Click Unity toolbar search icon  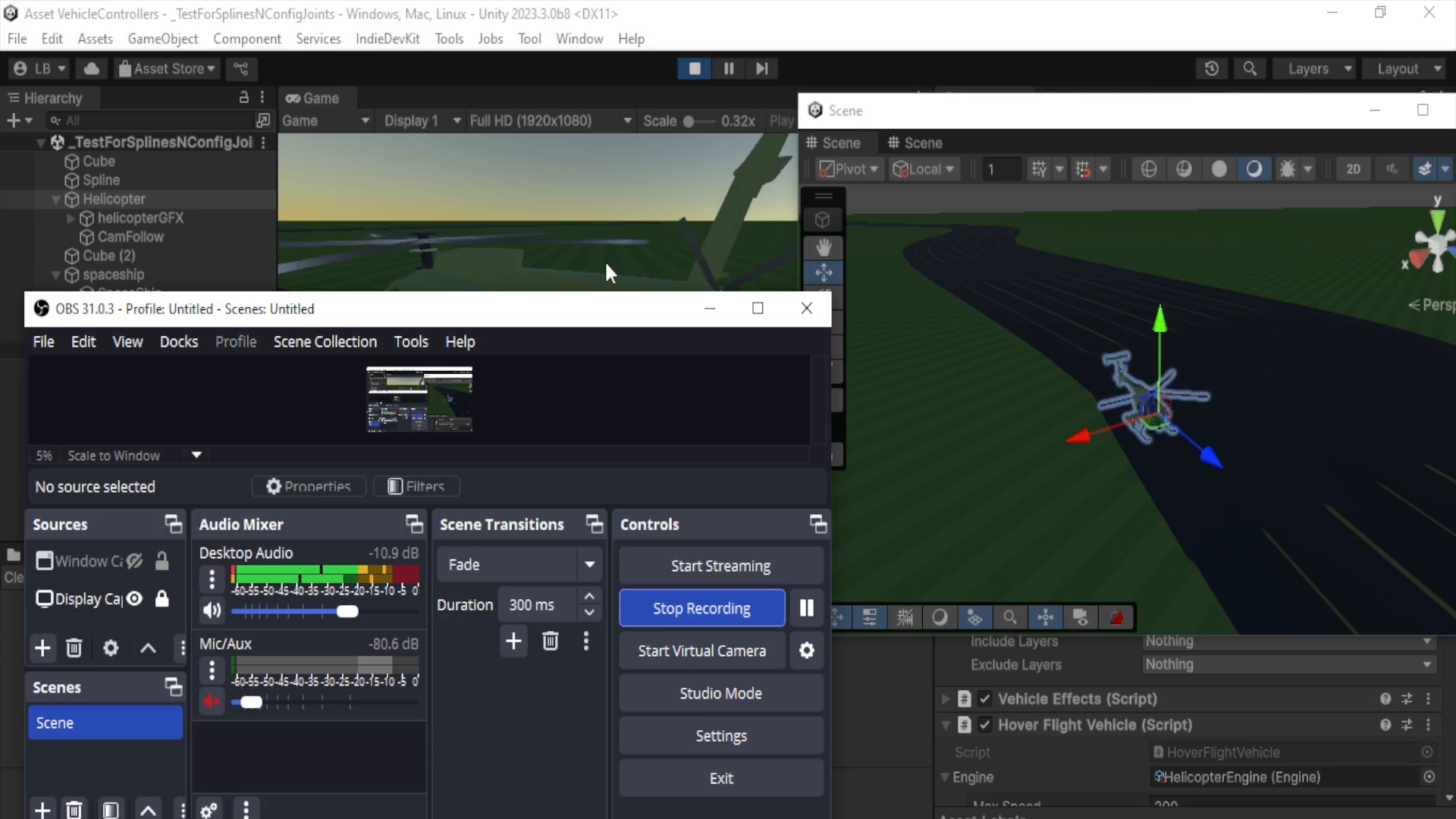coord(1250,69)
